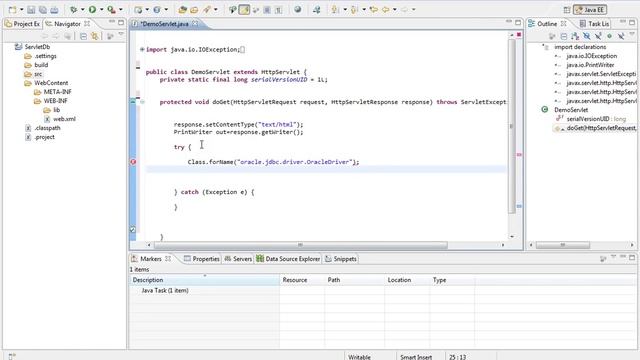Close the Markers view tab X
This screenshot has height=360, width=640.
[x=168, y=259]
